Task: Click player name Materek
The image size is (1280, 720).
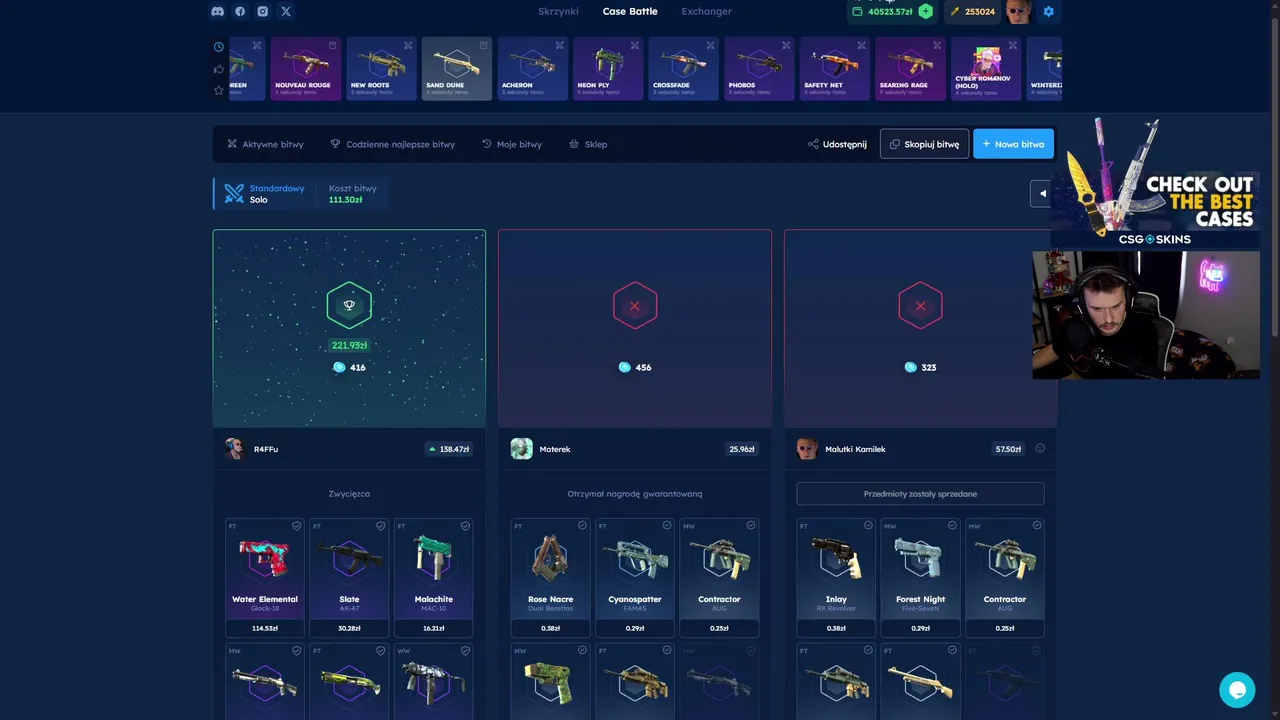Action: click(x=555, y=449)
